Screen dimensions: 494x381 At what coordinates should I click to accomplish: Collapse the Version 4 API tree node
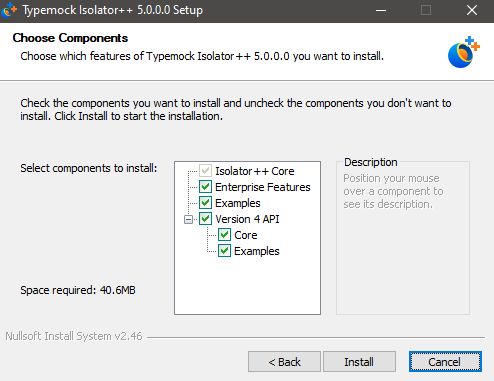tap(188, 219)
